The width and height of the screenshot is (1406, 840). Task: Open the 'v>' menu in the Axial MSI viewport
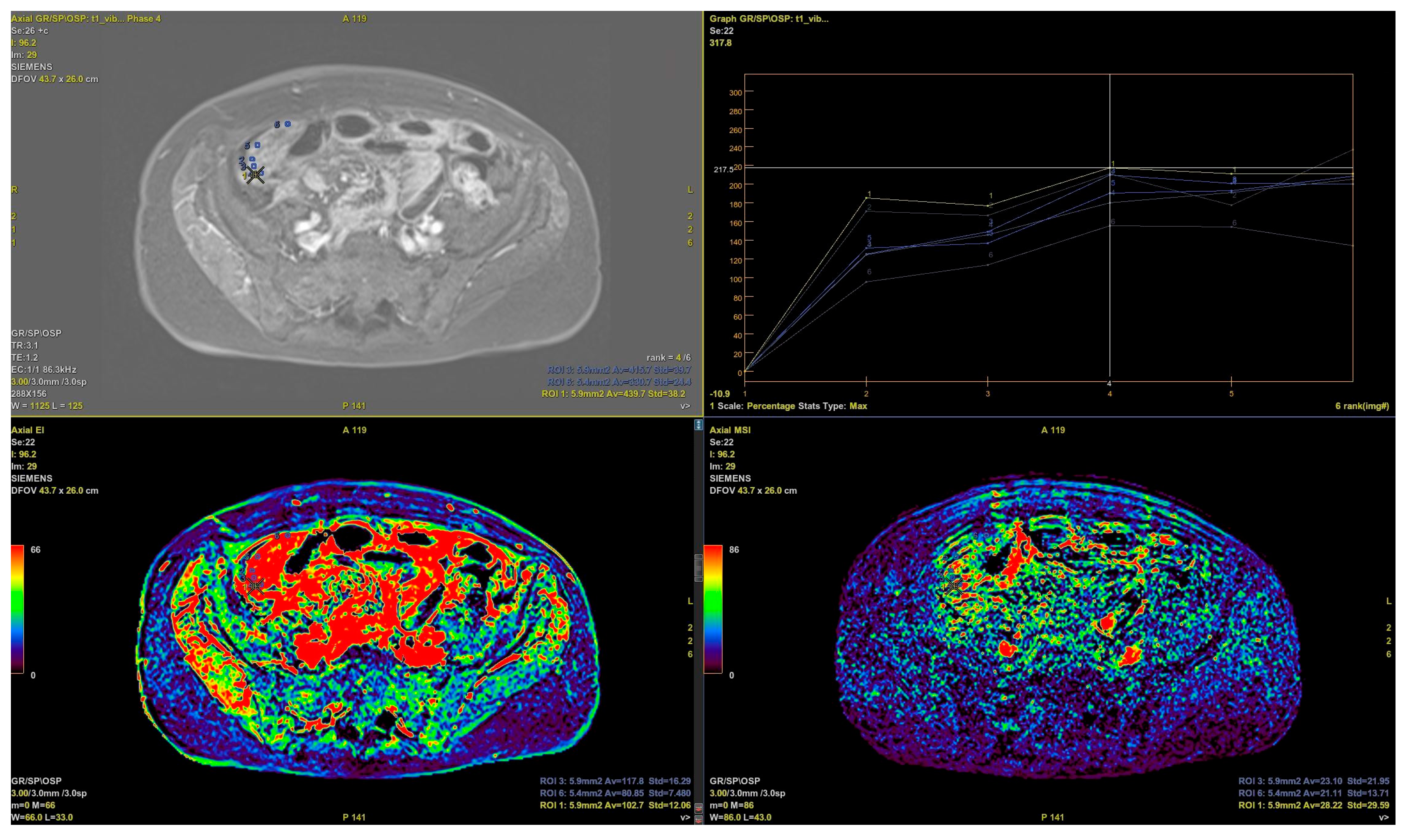[x=1383, y=817]
